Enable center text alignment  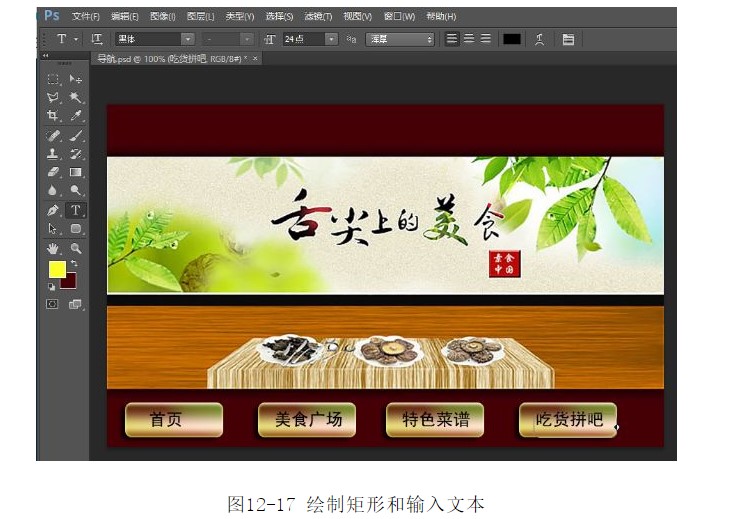pos(468,39)
